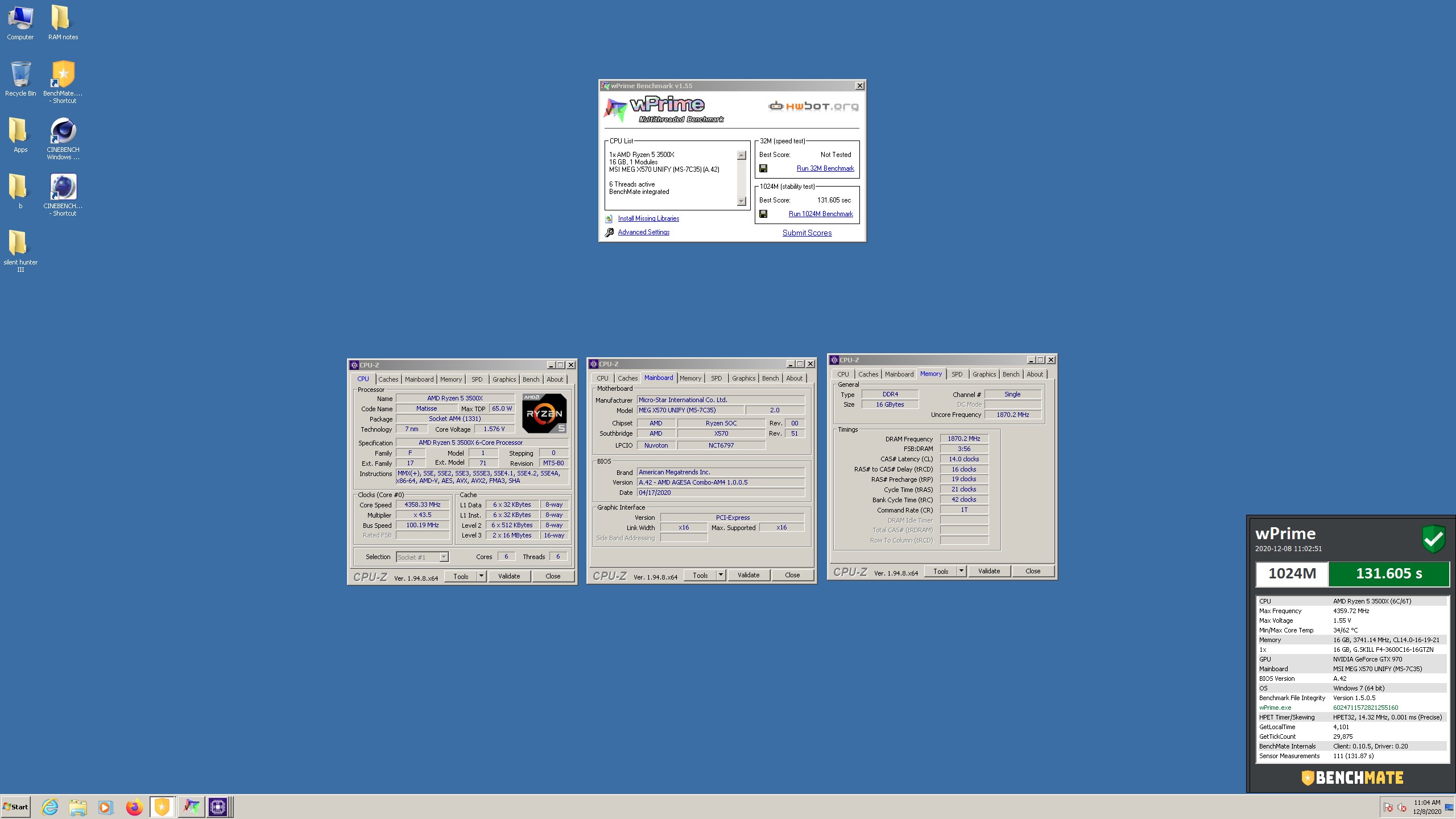
Task: Select the folder named b
Action: point(20,192)
